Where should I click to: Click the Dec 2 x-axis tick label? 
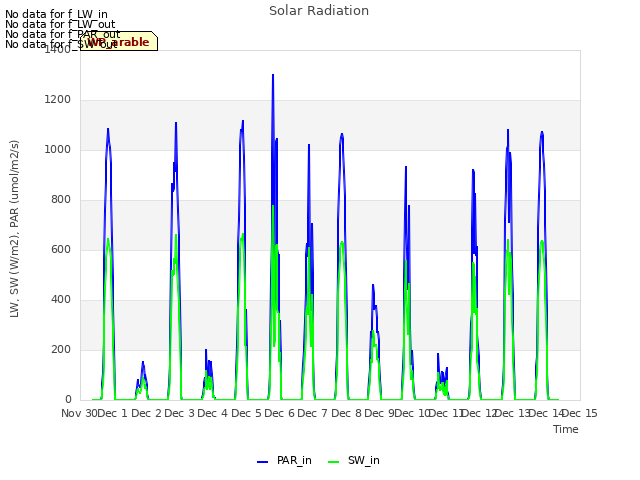tap(147, 413)
